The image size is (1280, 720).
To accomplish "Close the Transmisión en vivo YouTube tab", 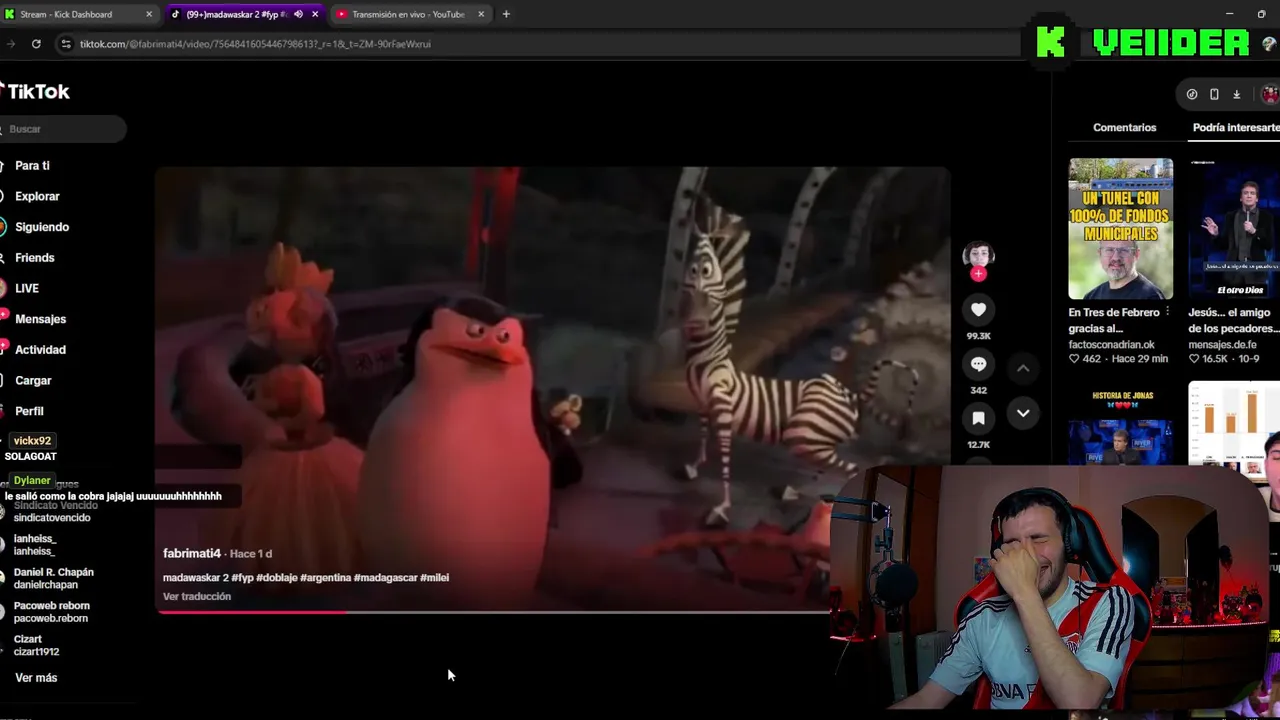I will coord(481,14).
